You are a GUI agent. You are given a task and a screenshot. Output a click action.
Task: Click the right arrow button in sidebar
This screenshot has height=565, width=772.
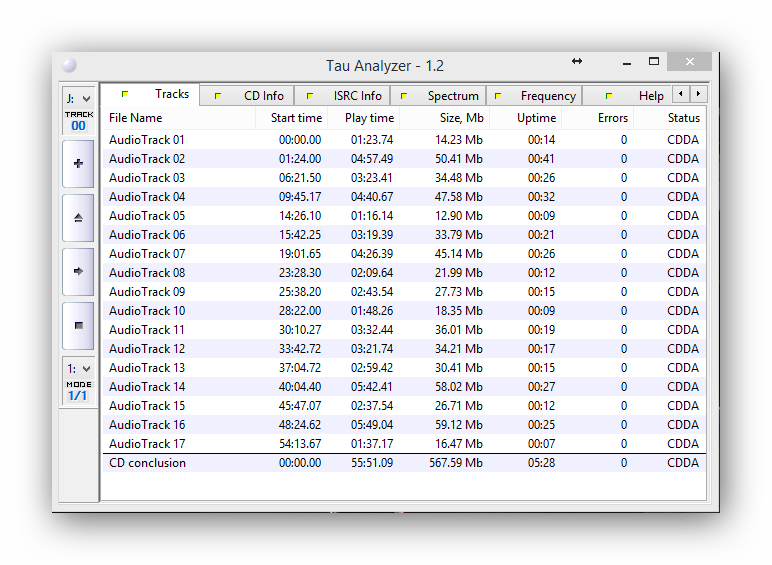pyautogui.click(x=79, y=271)
